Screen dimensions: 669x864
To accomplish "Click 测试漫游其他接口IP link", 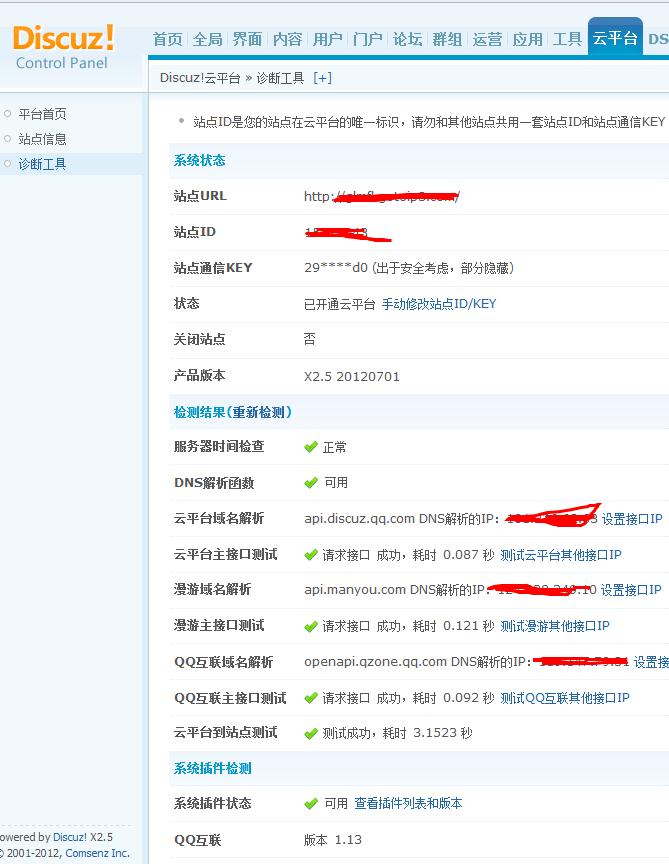I will pos(555,626).
